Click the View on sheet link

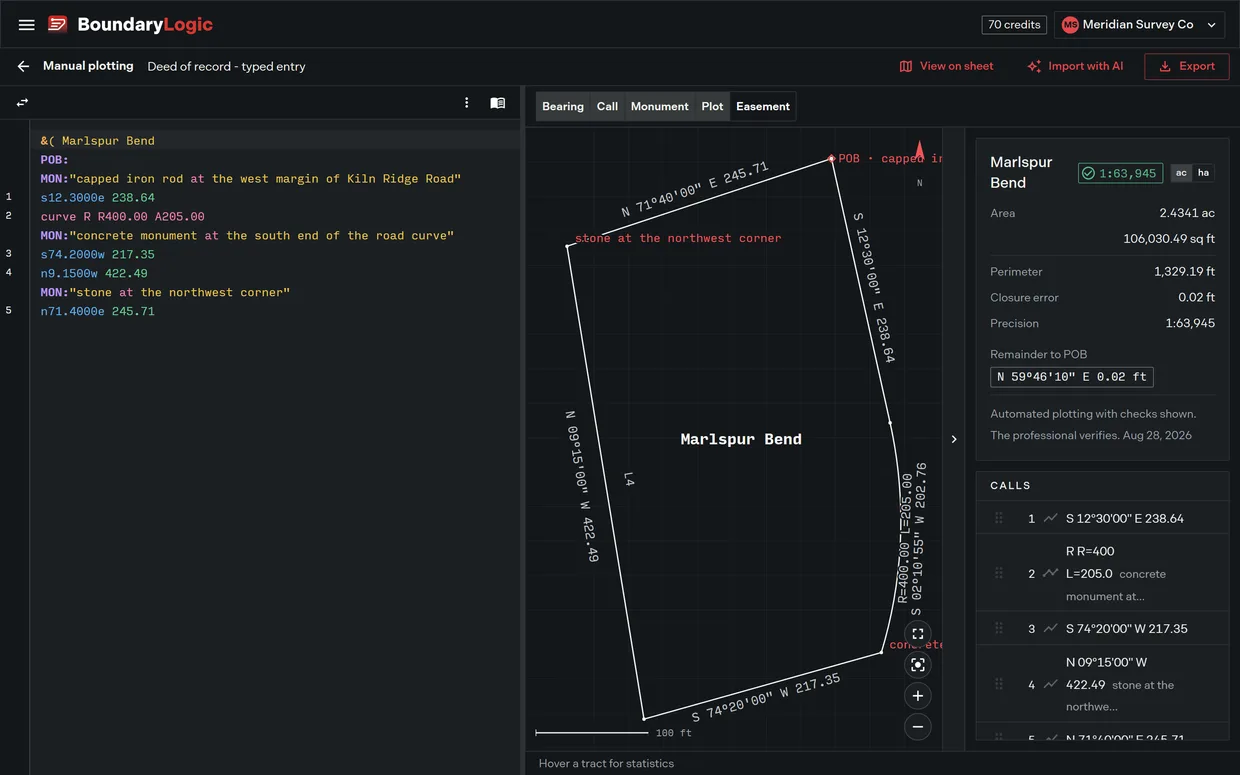946,66
